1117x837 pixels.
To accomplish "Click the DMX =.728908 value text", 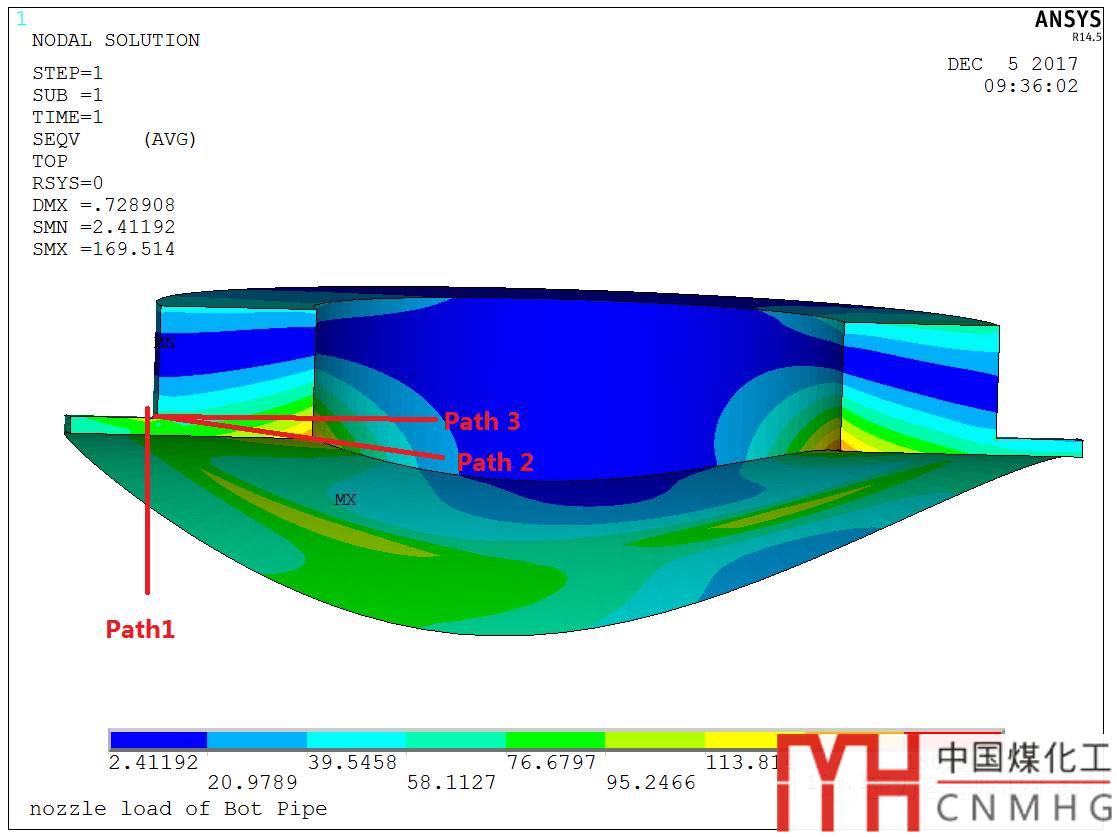I will click(103, 205).
